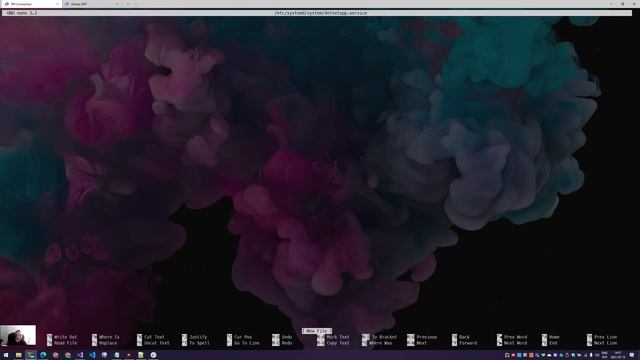Click the Read File shortcut label
This screenshot has height=360, width=640.
coord(65,343)
